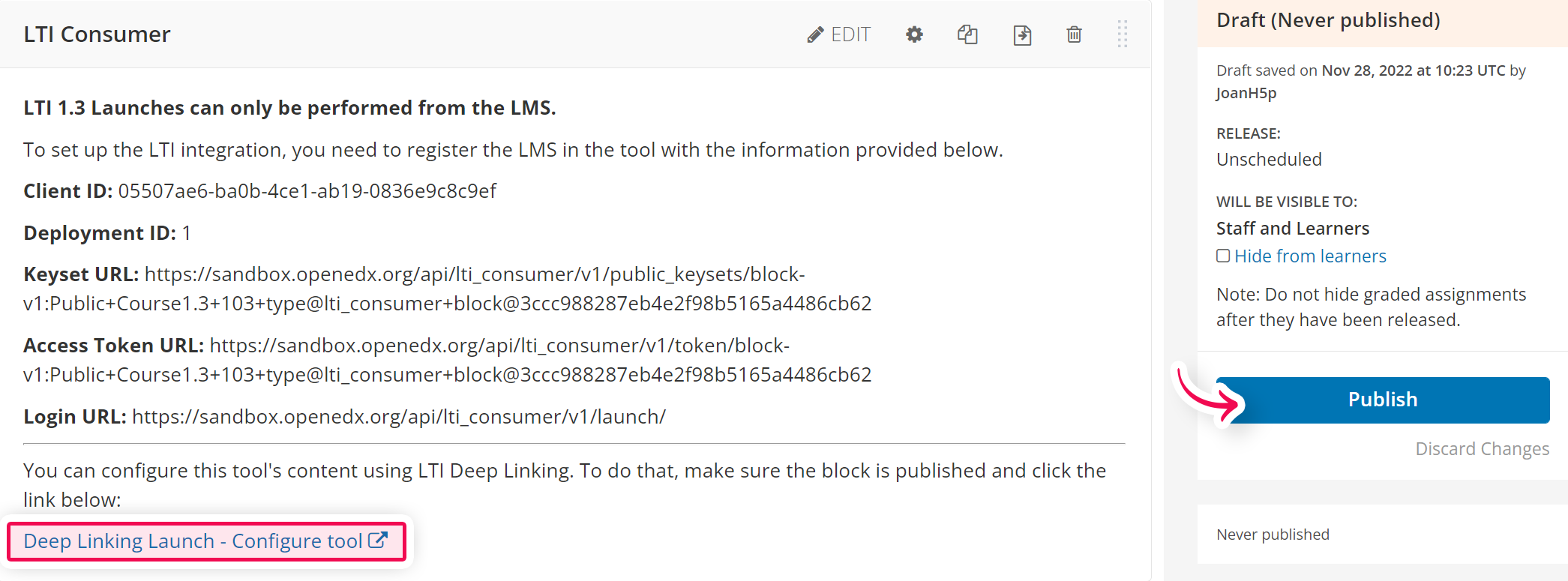The width and height of the screenshot is (1568, 581).
Task: Click the Client ID value text
Action: coord(307,191)
